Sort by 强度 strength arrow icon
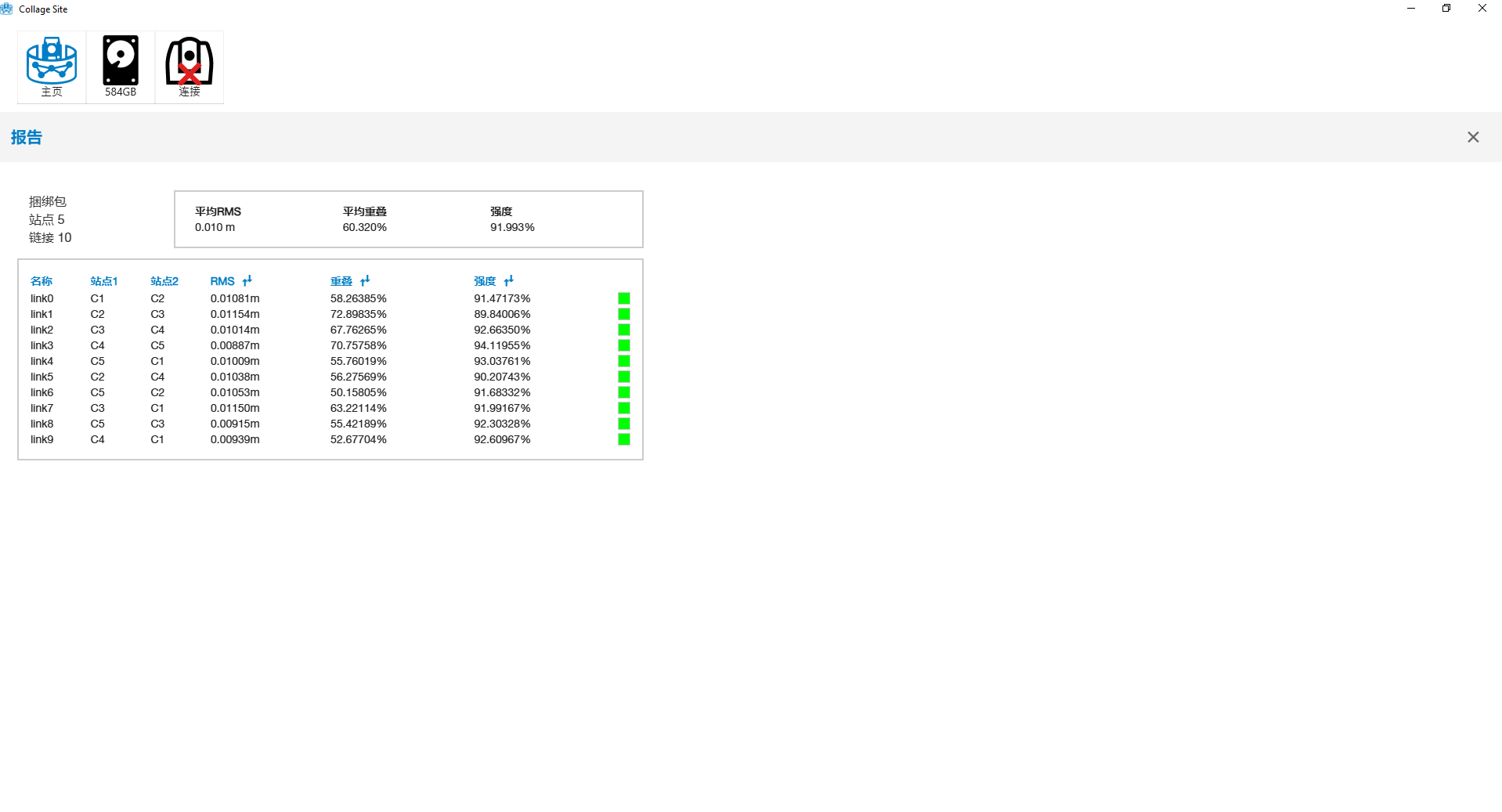 (509, 280)
